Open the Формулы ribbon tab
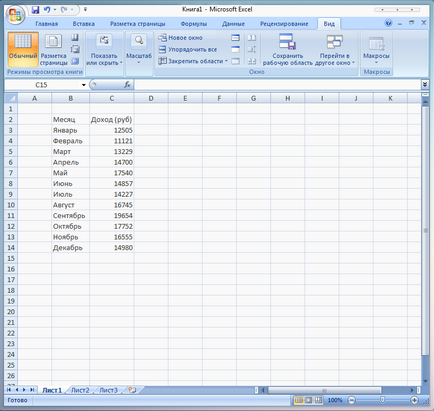The image size is (434, 411). click(x=194, y=24)
